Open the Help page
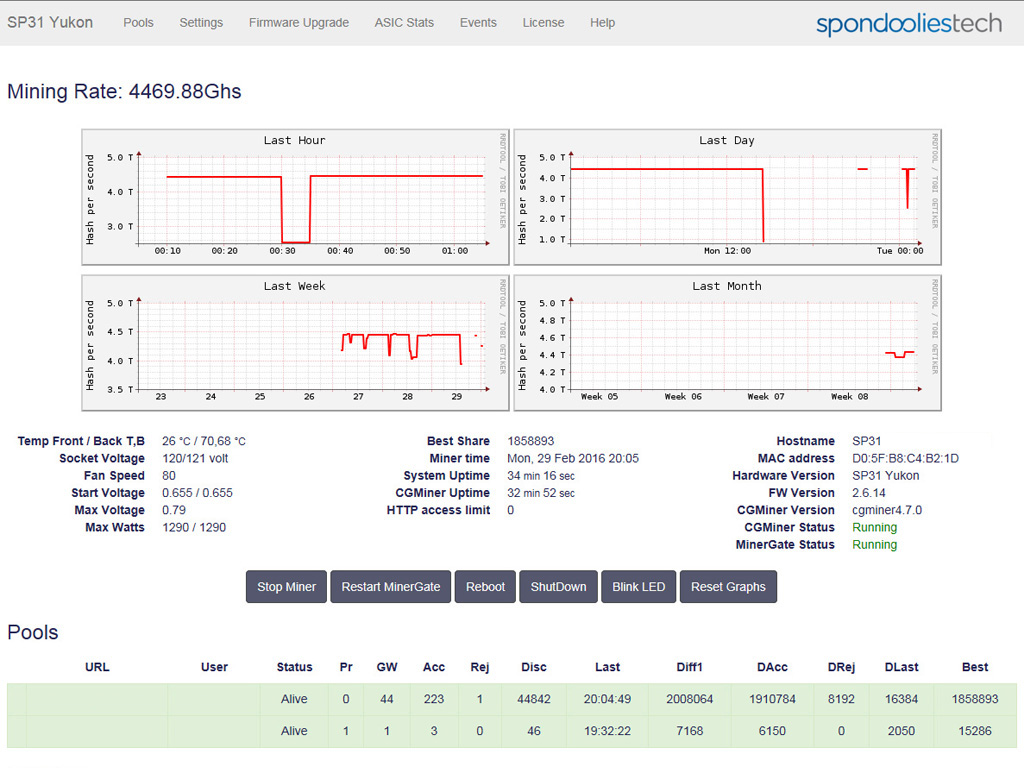 pyautogui.click(x=602, y=22)
